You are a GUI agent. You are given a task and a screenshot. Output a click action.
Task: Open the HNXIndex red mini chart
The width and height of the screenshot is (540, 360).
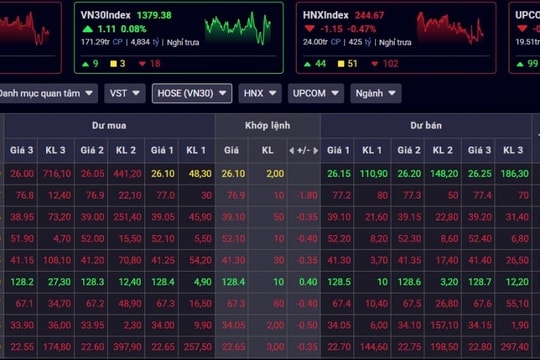tap(450, 28)
